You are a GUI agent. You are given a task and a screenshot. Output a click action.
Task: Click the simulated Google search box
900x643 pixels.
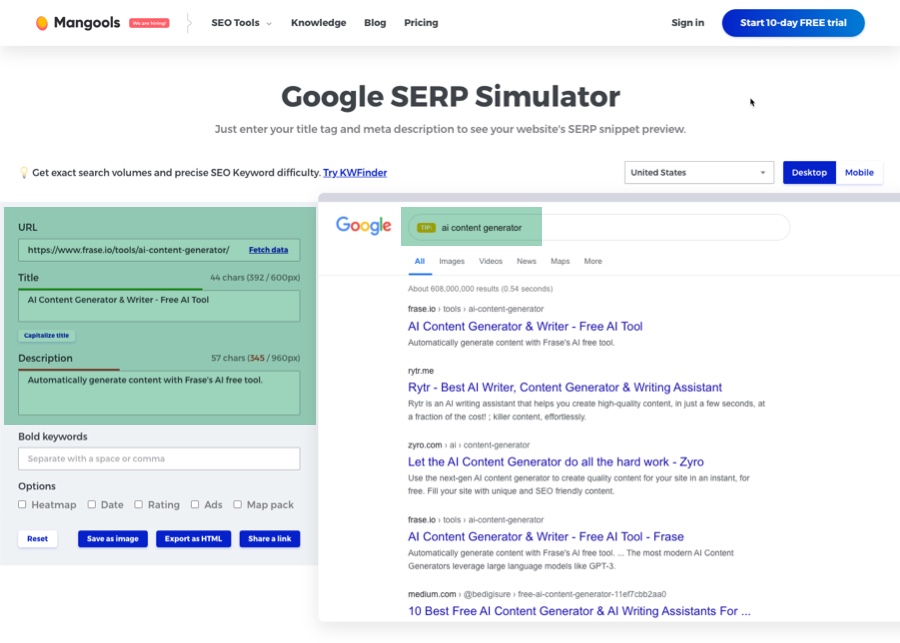point(599,228)
